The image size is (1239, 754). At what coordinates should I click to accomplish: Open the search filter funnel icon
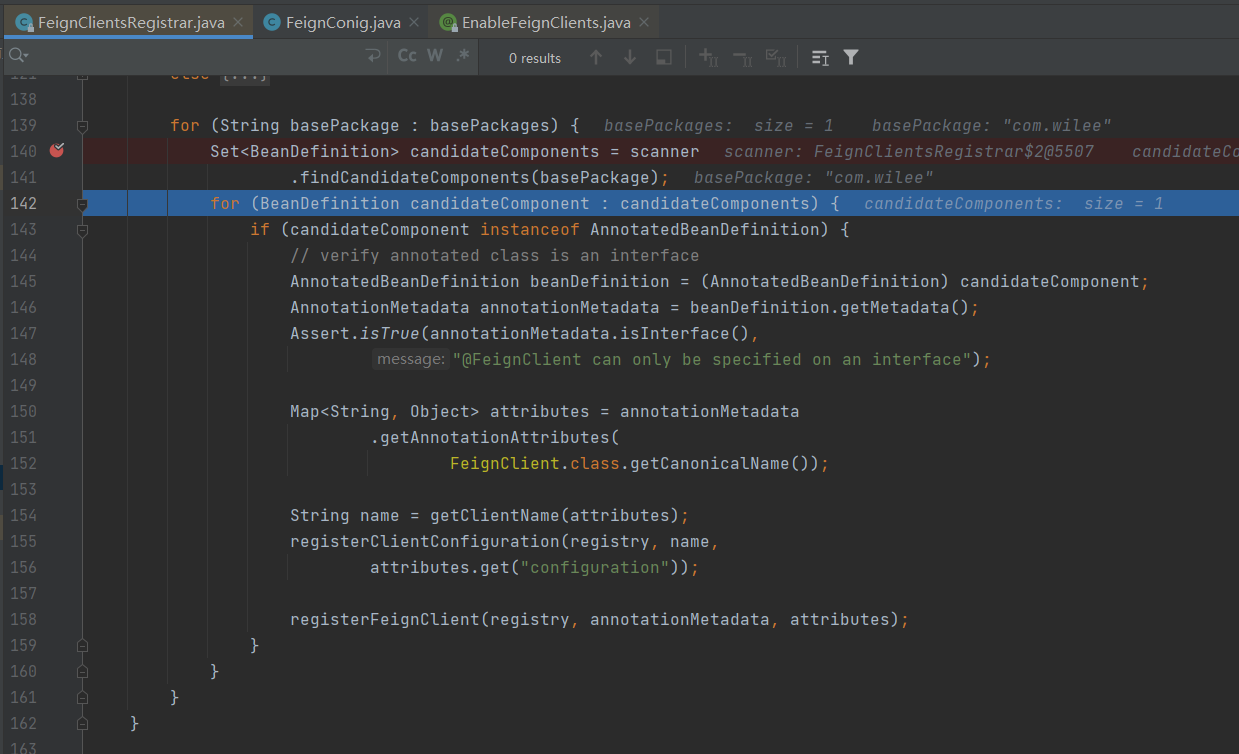pos(851,58)
